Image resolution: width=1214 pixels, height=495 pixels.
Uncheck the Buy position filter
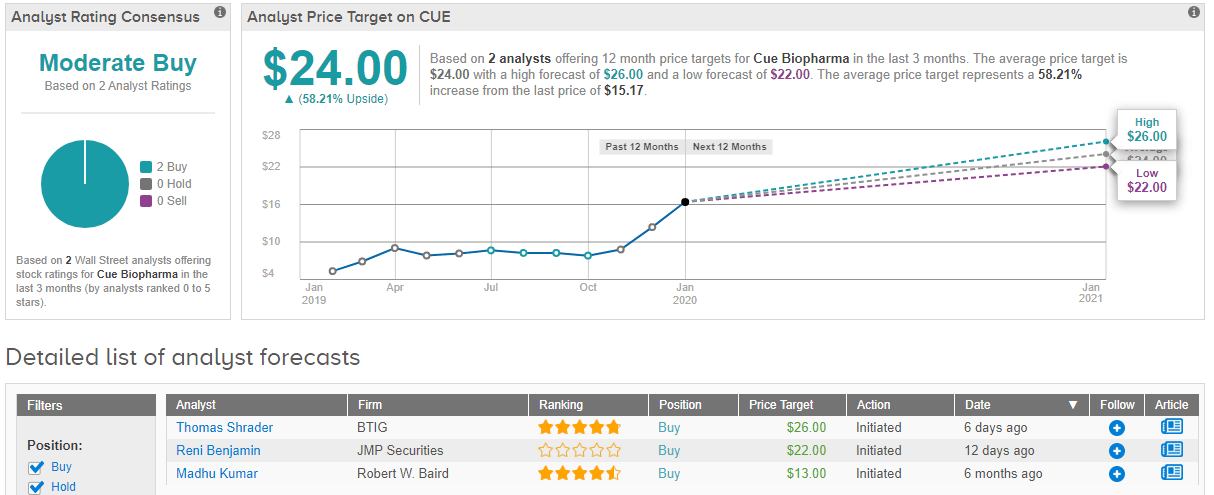point(37,467)
